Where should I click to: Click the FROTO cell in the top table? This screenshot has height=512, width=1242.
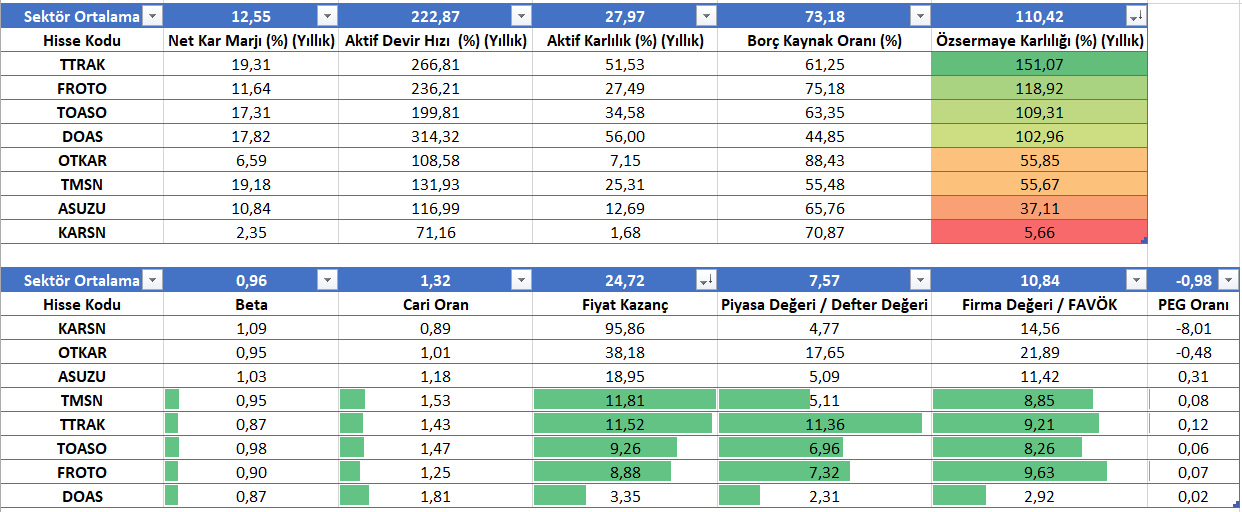pos(82,88)
